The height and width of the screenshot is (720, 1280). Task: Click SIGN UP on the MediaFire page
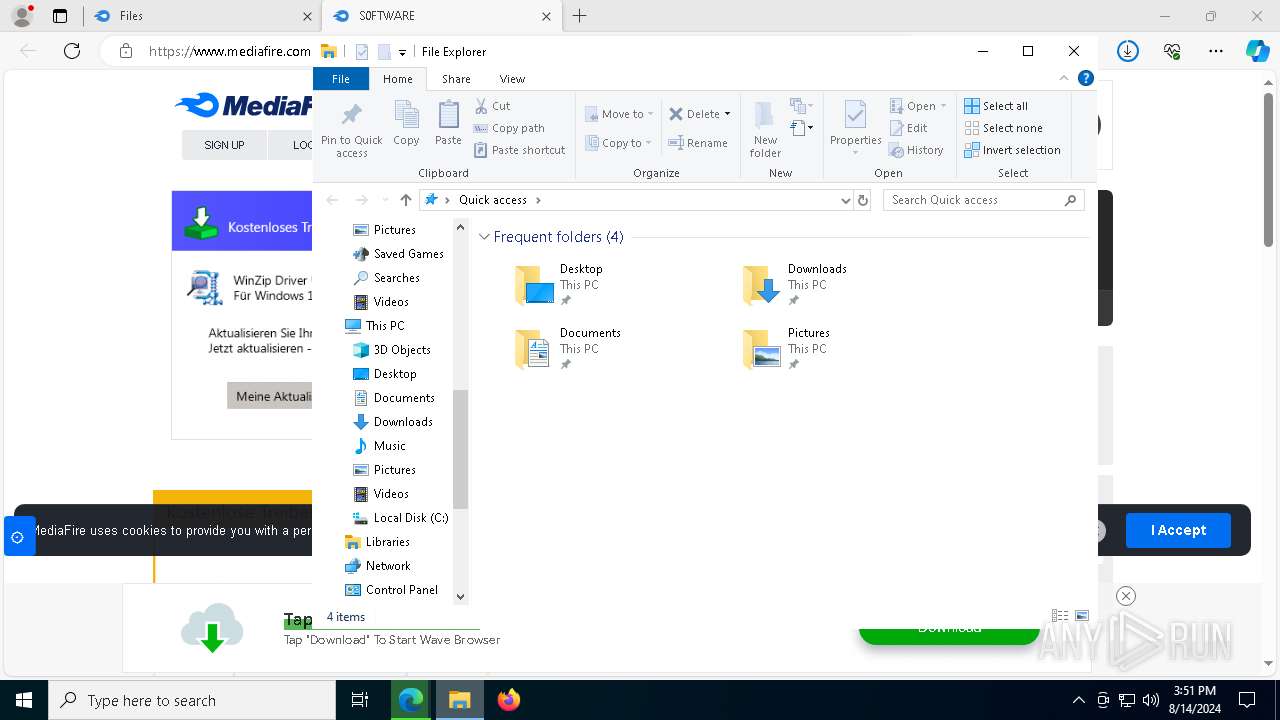[224, 145]
